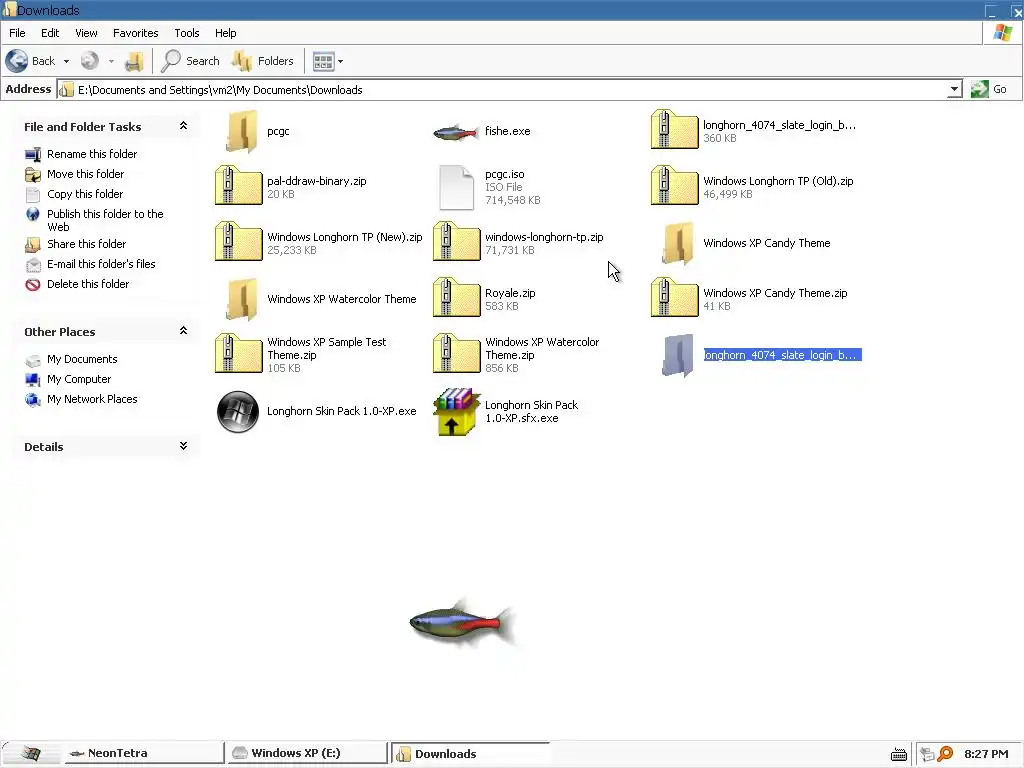Click the Windows flag logo in toolbar
The width and height of the screenshot is (1024, 768).
pos(1003,33)
